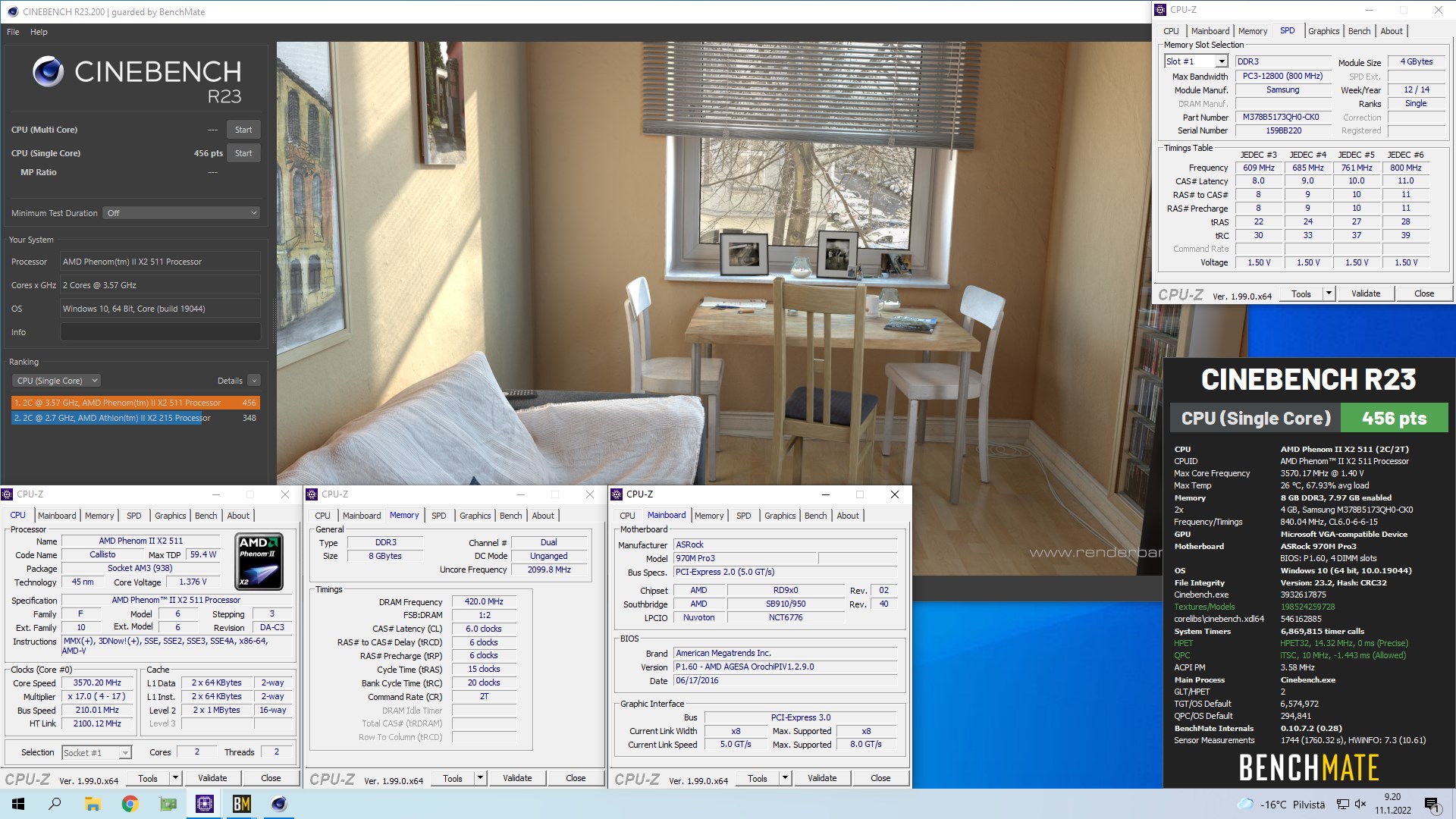Image resolution: width=1456 pixels, height=819 pixels.
Task: Open About tab in Memory CPU-Z window
Action: pyautogui.click(x=542, y=516)
